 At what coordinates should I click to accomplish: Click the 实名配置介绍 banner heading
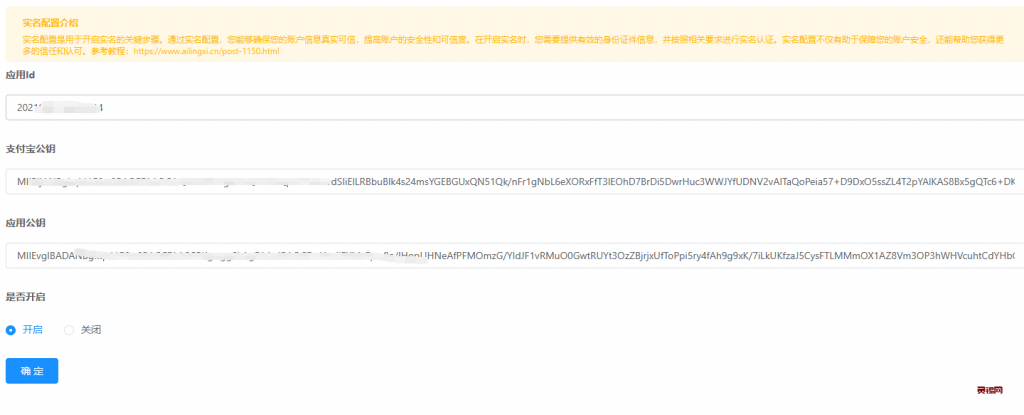(50, 21)
